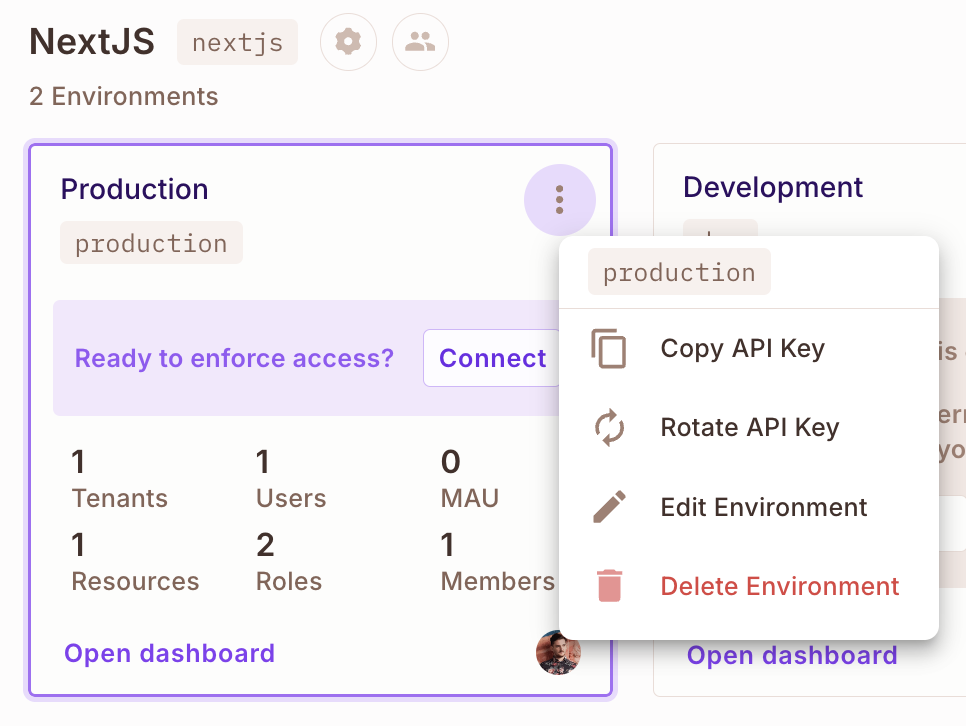Select Copy API Key from the menu
This screenshot has height=726, width=966.
pos(742,349)
